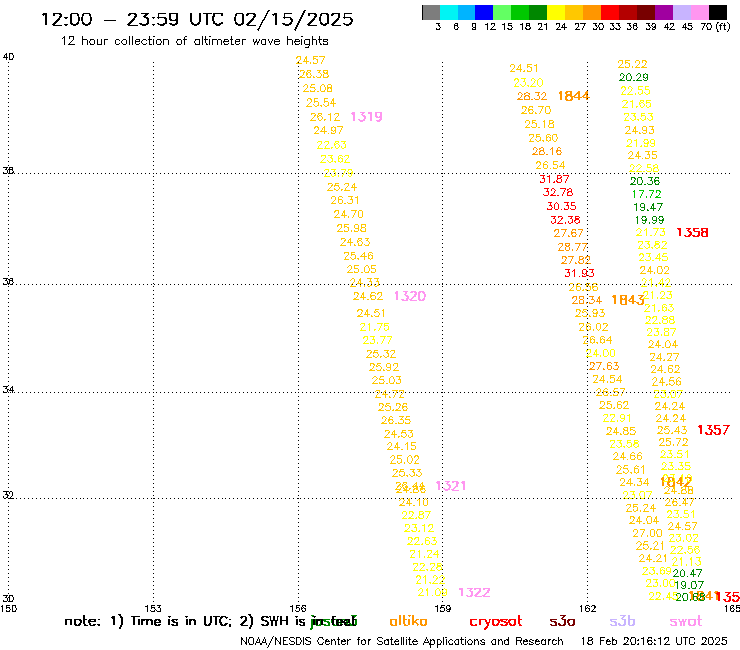Select the longitude axis label 153
The image size is (740, 650).
click(153, 608)
